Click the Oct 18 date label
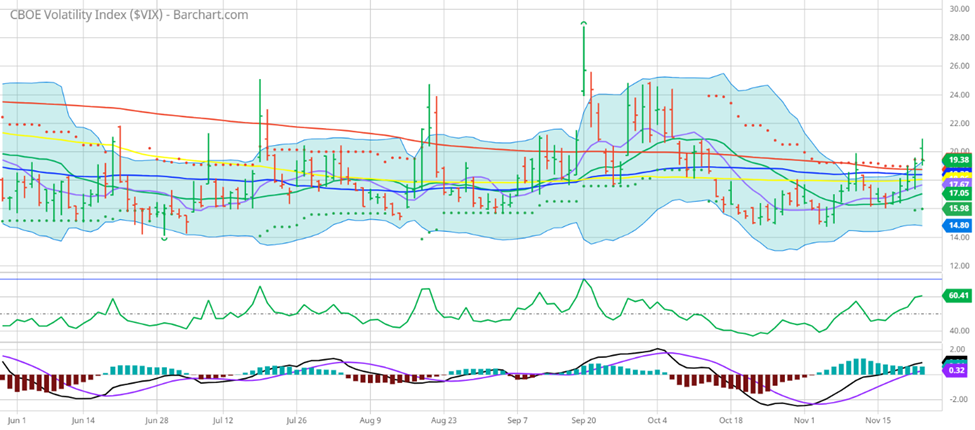Screen dimensions: 975x430 tap(731, 419)
